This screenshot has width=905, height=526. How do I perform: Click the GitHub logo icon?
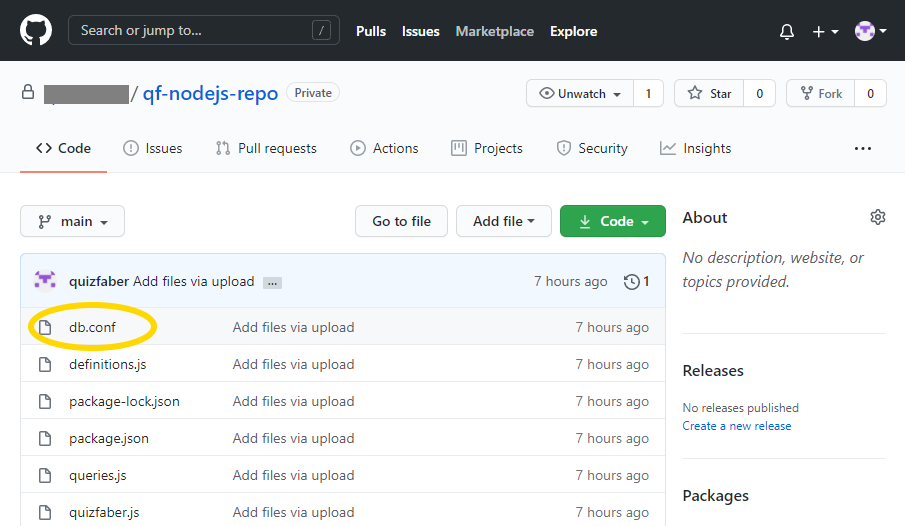tap(35, 31)
